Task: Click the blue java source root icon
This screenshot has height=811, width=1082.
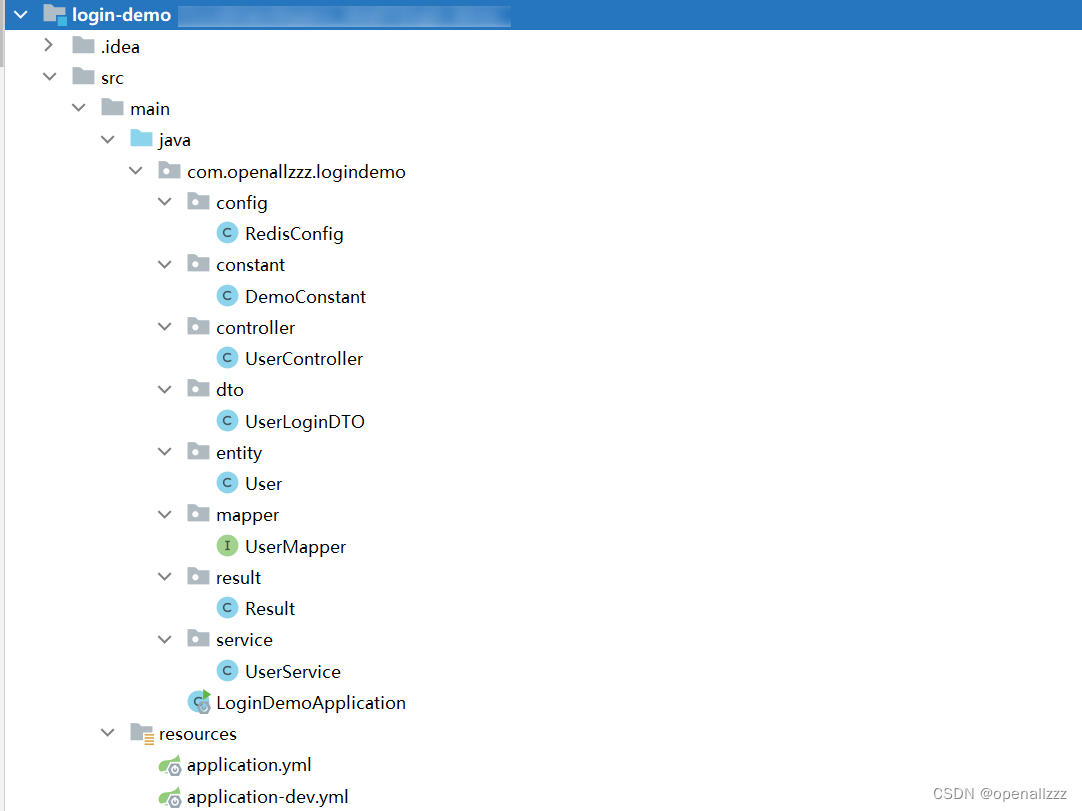Action: pyautogui.click(x=141, y=138)
